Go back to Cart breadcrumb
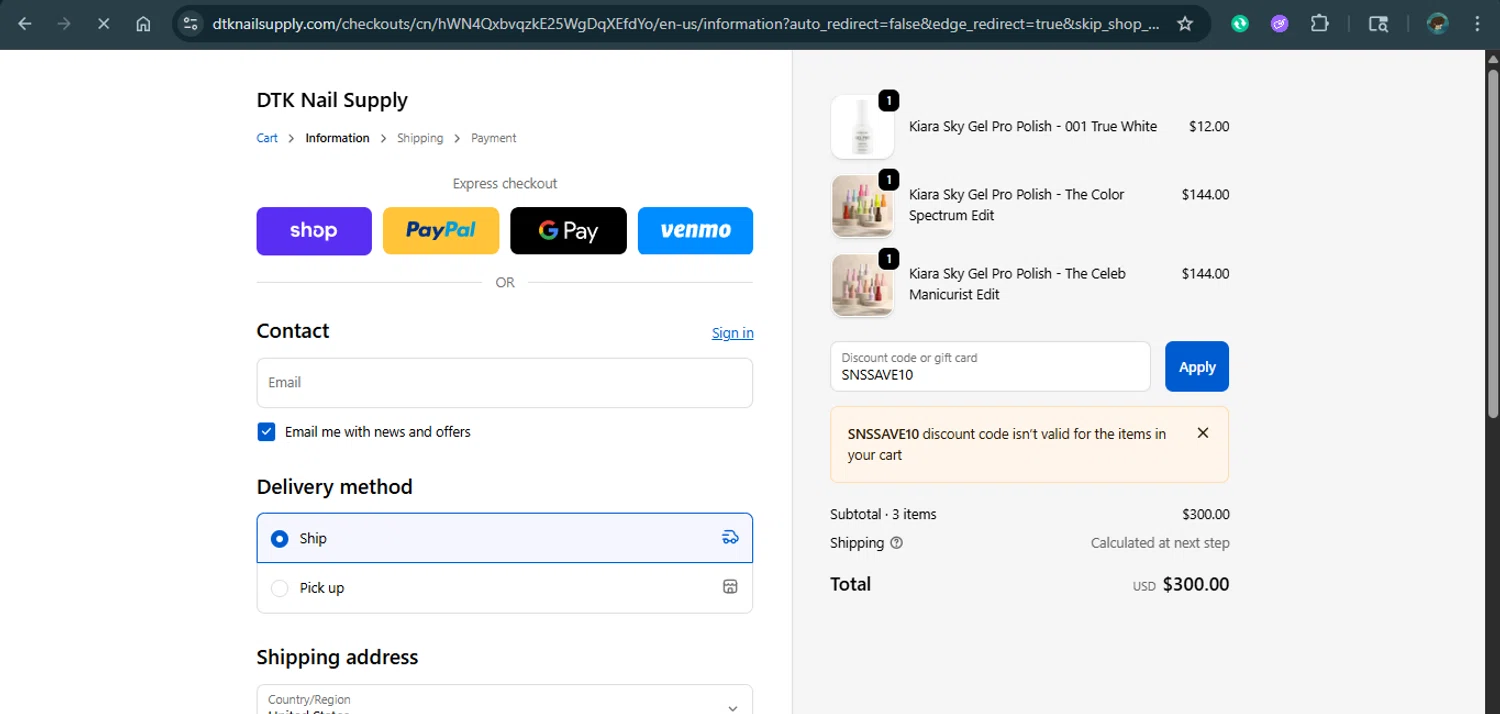Screen dimensions: 1500x714 pos(267,138)
